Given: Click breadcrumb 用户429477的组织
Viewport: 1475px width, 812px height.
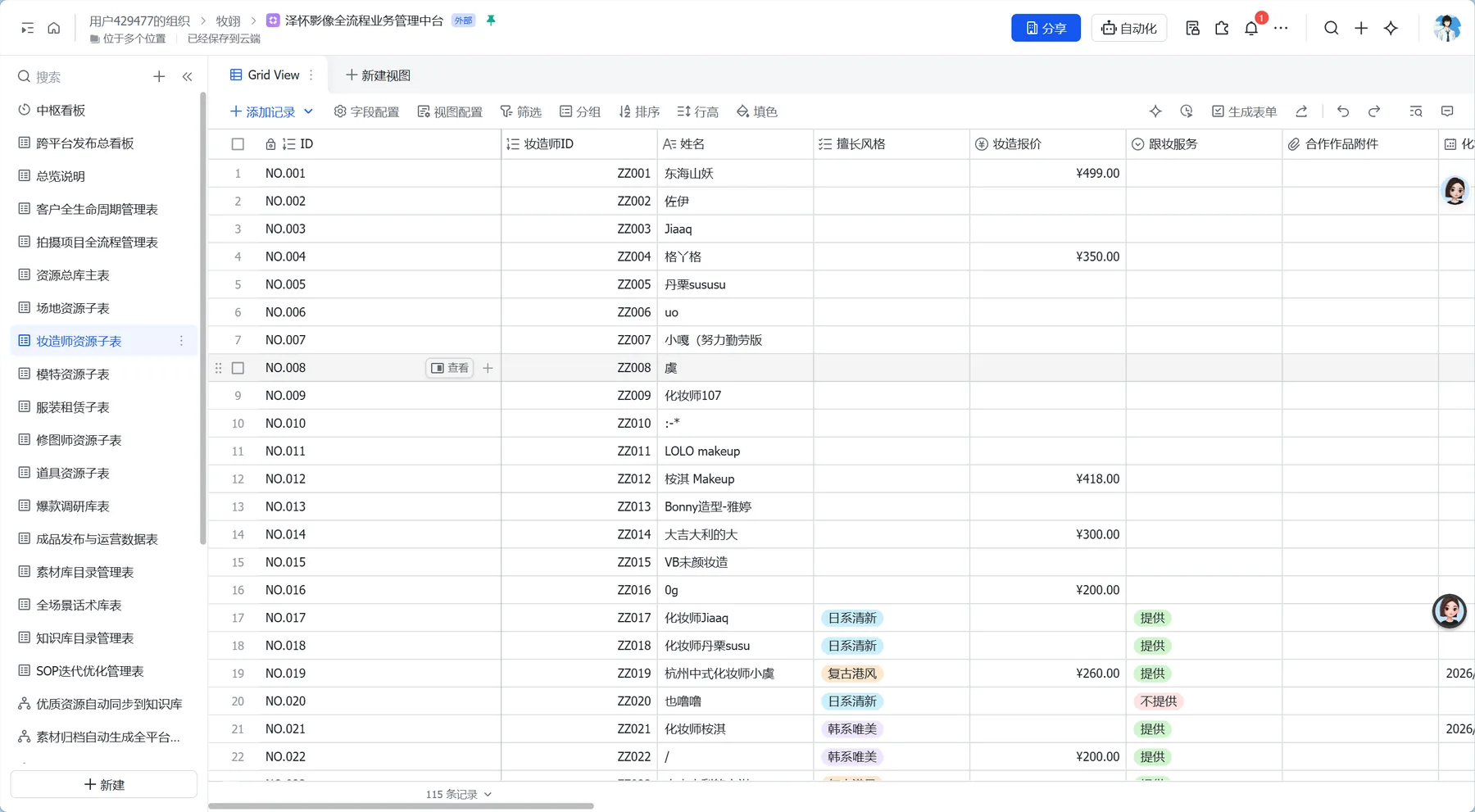Looking at the screenshot, I should (x=139, y=20).
